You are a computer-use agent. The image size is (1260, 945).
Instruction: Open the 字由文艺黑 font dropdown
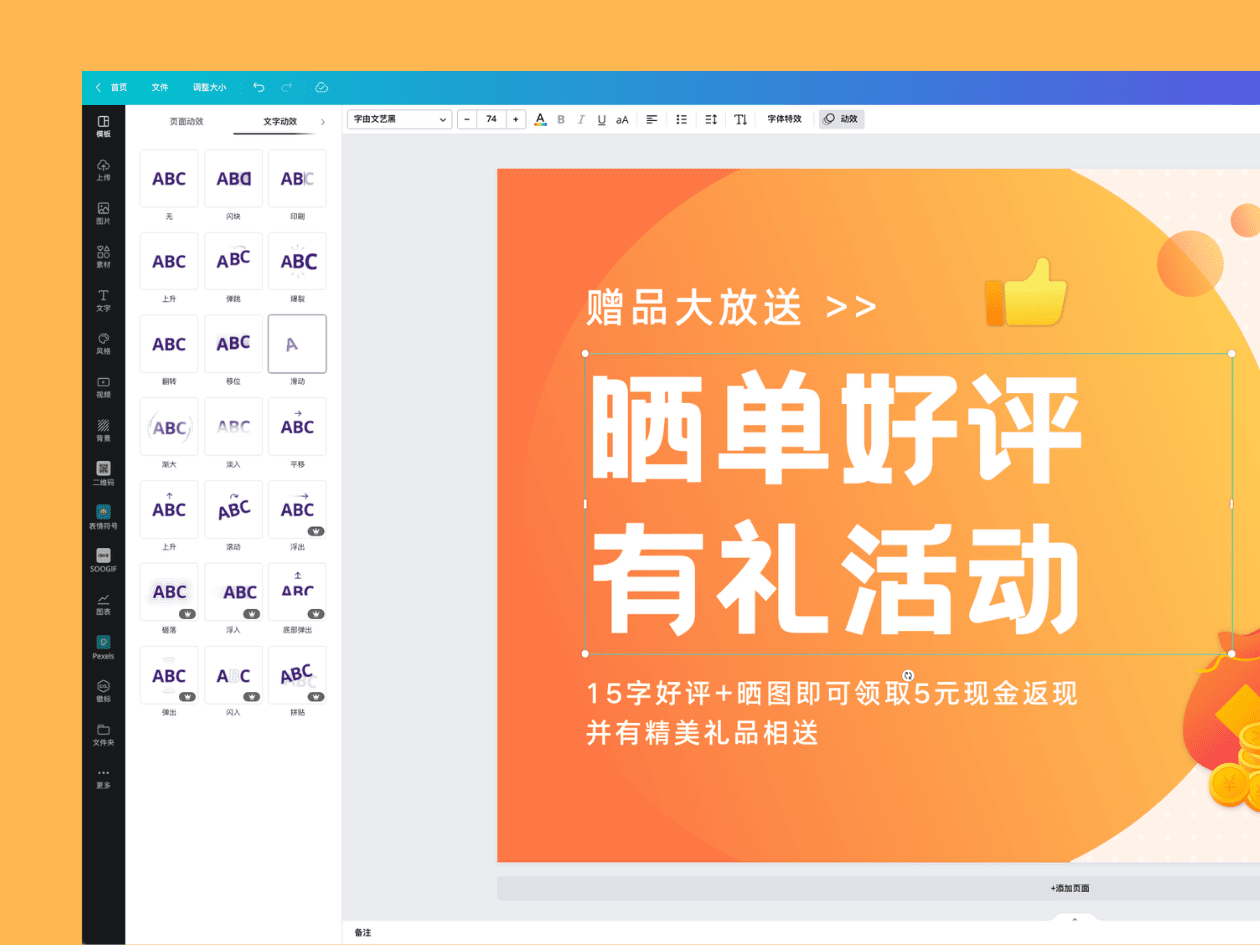tap(400, 119)
